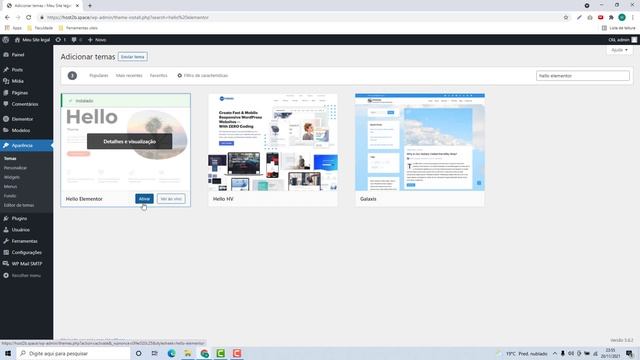Visit site via Meu Site legal link

coord(32,40)
